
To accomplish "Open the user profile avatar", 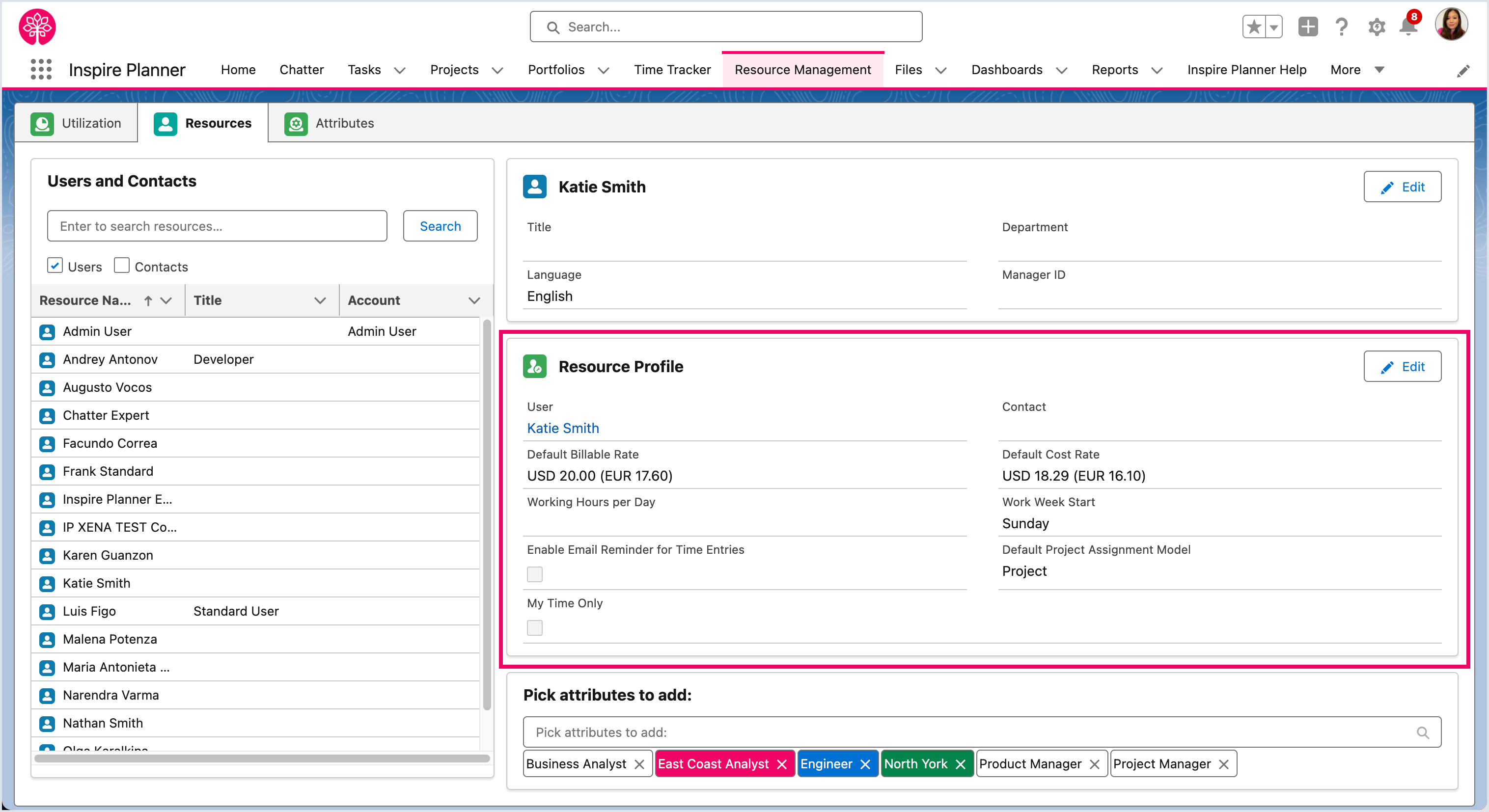I will 1451,24.
